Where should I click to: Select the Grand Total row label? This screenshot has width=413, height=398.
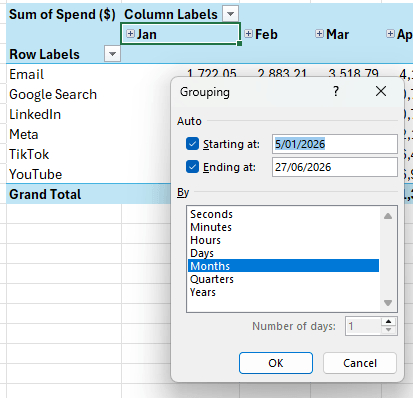45,194
